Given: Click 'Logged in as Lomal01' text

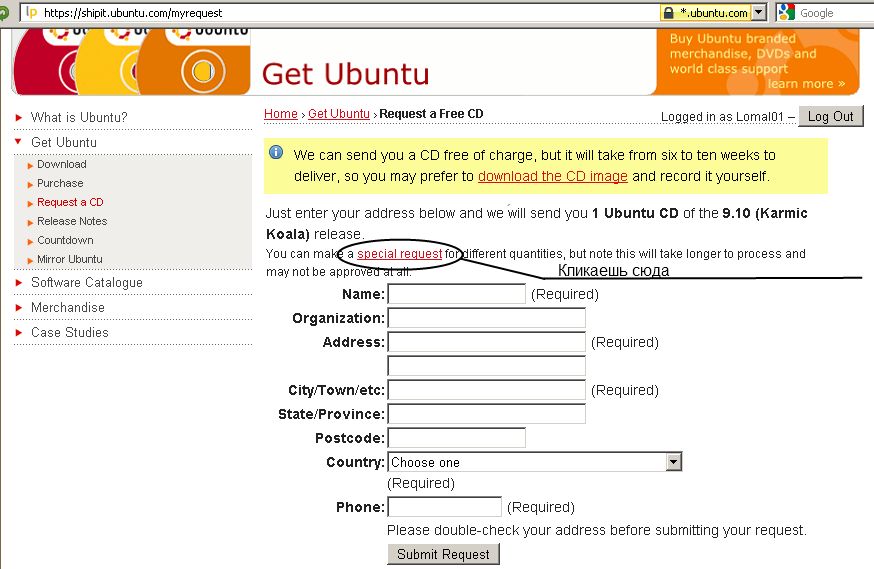Looking at the screenshot, I should (722, 116).
